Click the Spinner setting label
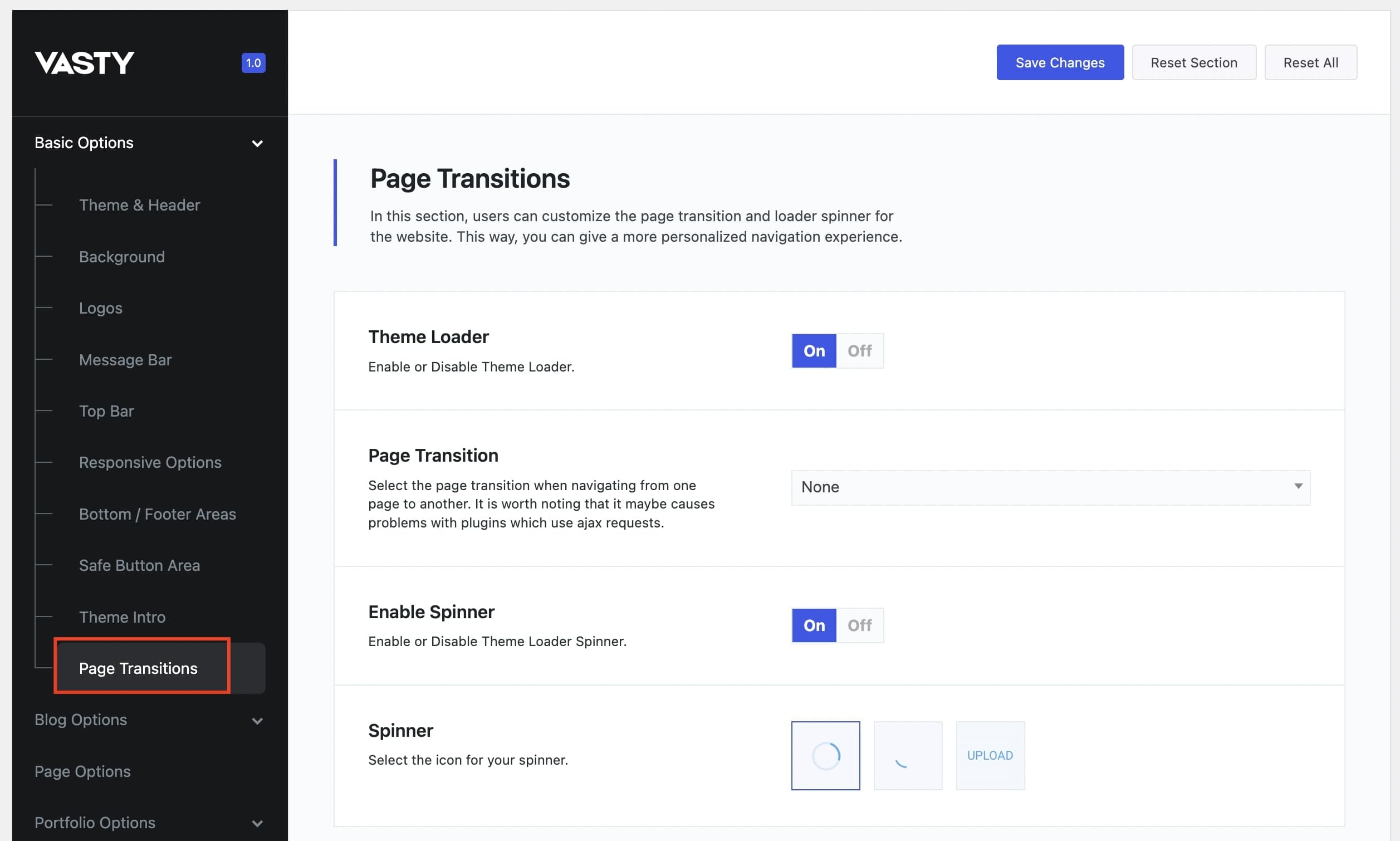 coord(400,731)
